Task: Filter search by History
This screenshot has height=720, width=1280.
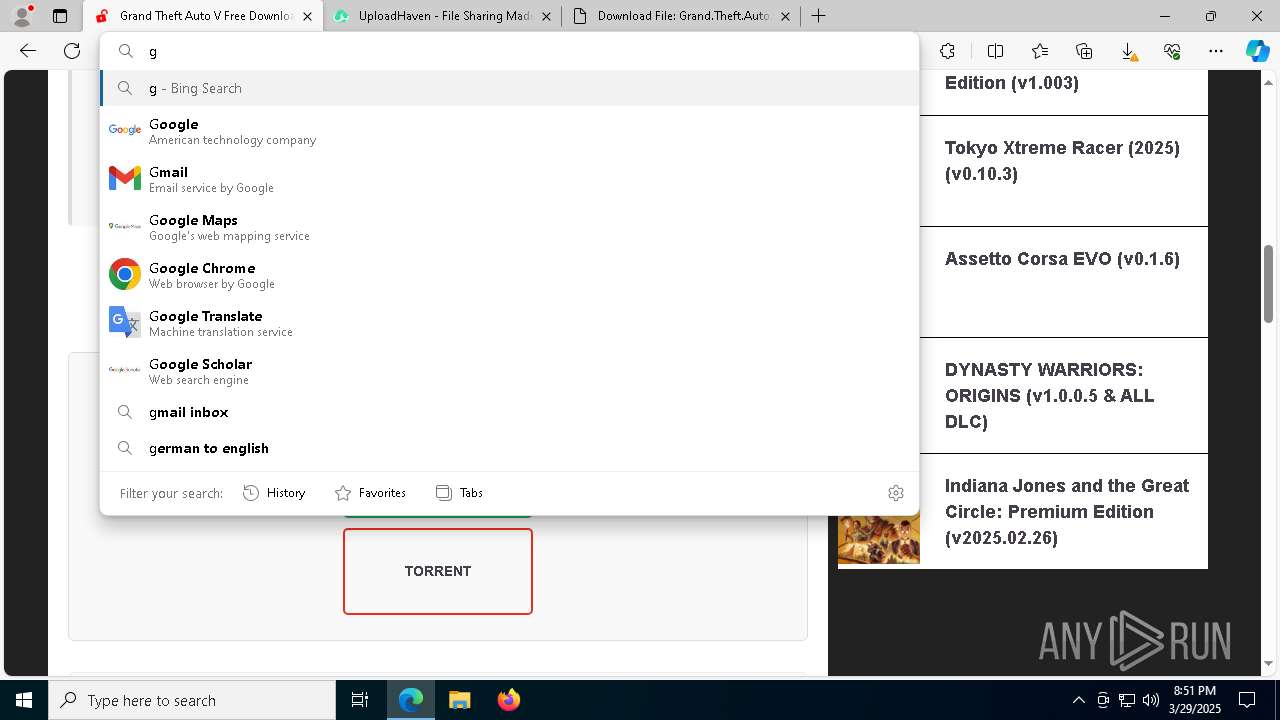Action: [x=274, y=493]
